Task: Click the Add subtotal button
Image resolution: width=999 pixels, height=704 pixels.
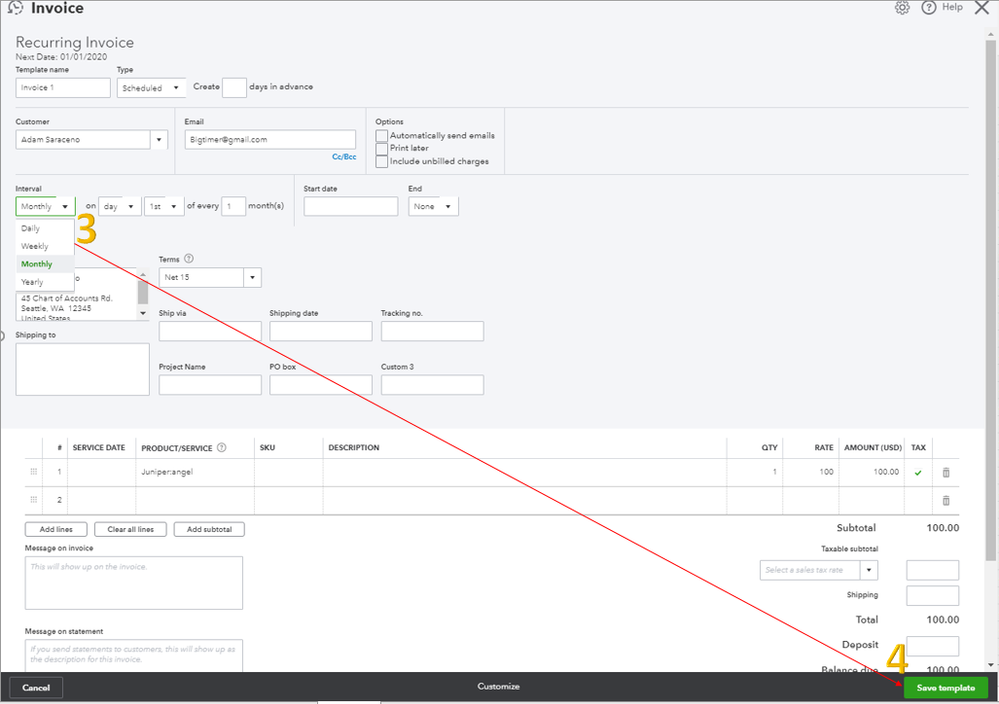Action: click(x=209, y=529)
